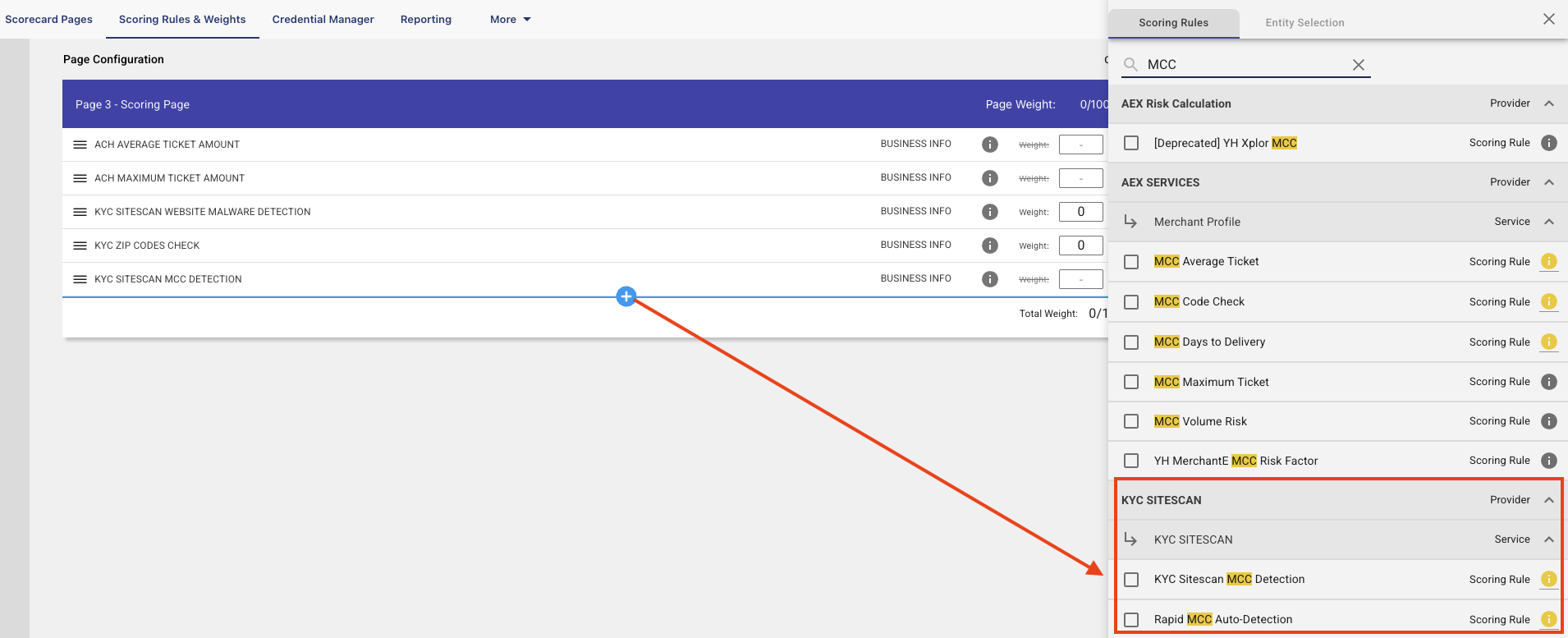The image size is (1568, 638).
Task: Check the MCC Days to Delivery box
Action: click(x=1131, y=342)
